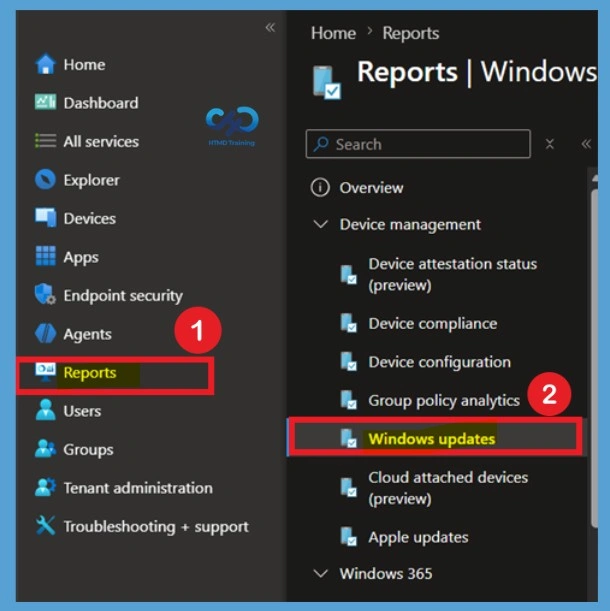Click the Home breadcrumb link
Image resolution: width=610 pixels, height=611 pixels.
pos(333,33)
